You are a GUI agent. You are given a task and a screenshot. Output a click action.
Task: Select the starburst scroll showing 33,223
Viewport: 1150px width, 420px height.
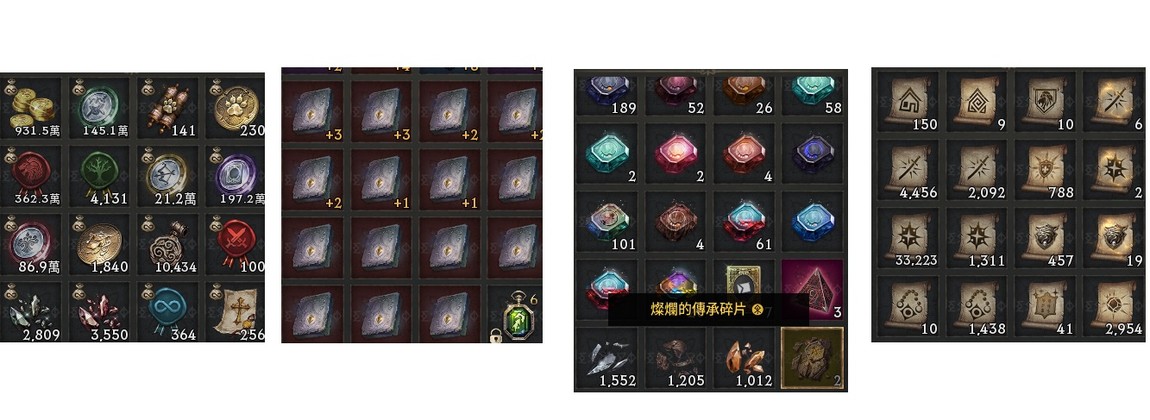(x=908, y=237)
